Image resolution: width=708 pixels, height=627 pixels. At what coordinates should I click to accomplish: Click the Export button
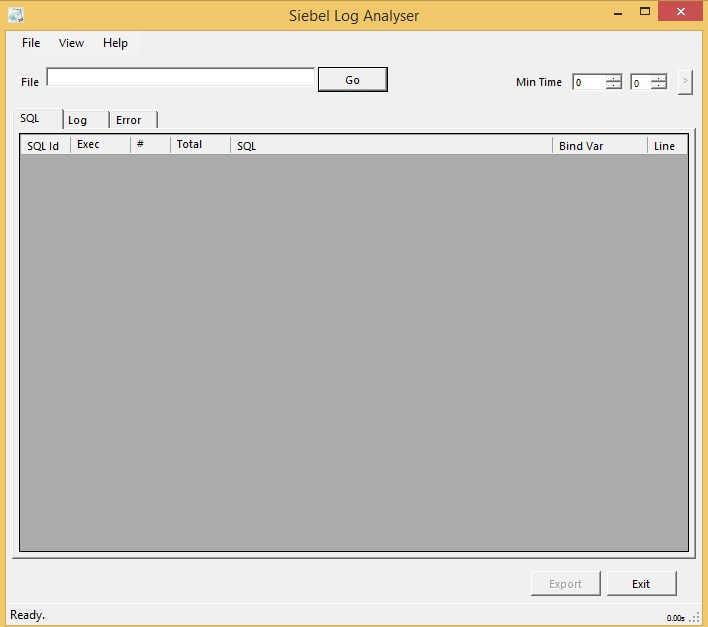point(566,584)
